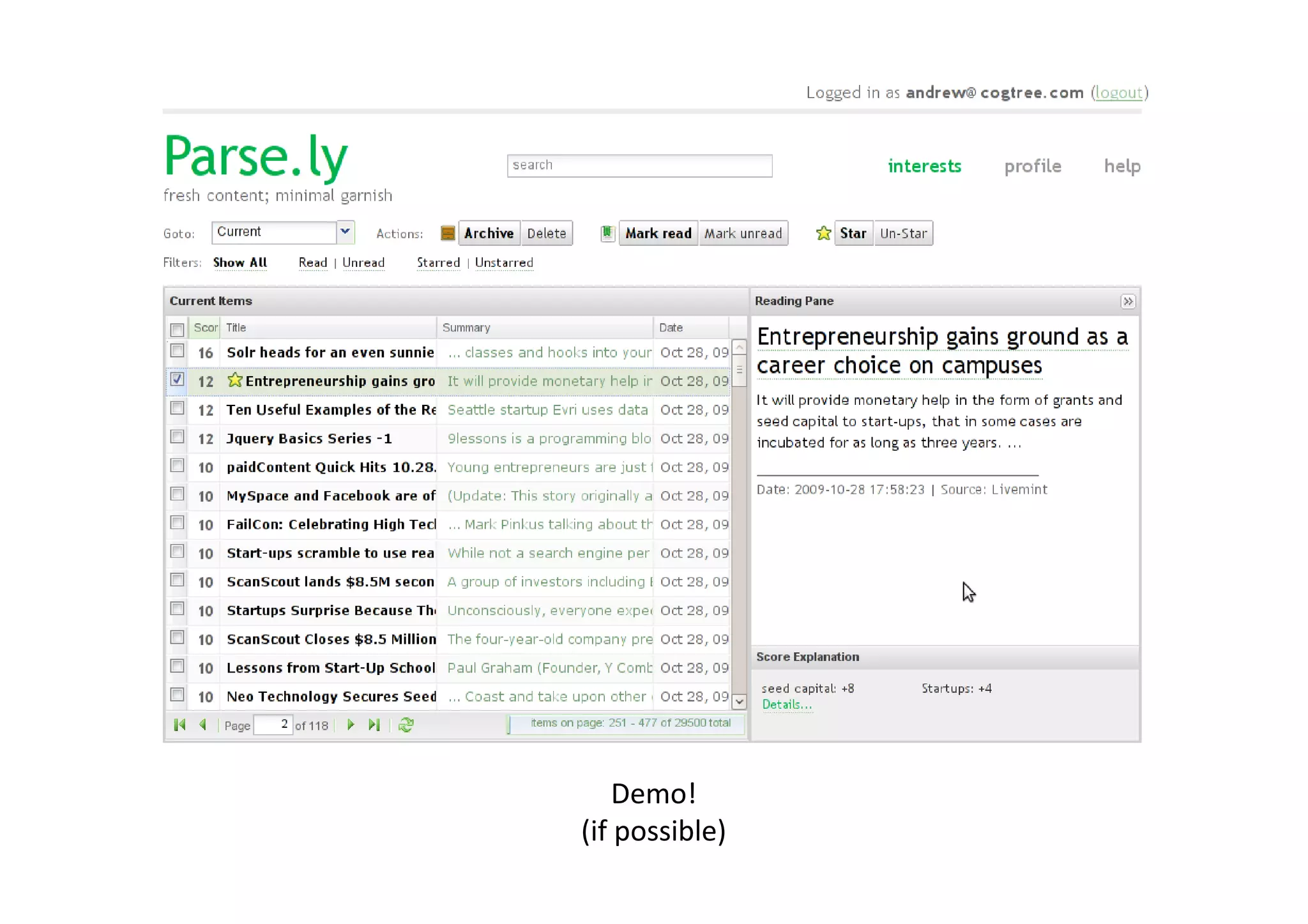This screenshot has width=1308, height=924.
Task: Click the green Mark read book icon
Action: [x=607, y=233]
